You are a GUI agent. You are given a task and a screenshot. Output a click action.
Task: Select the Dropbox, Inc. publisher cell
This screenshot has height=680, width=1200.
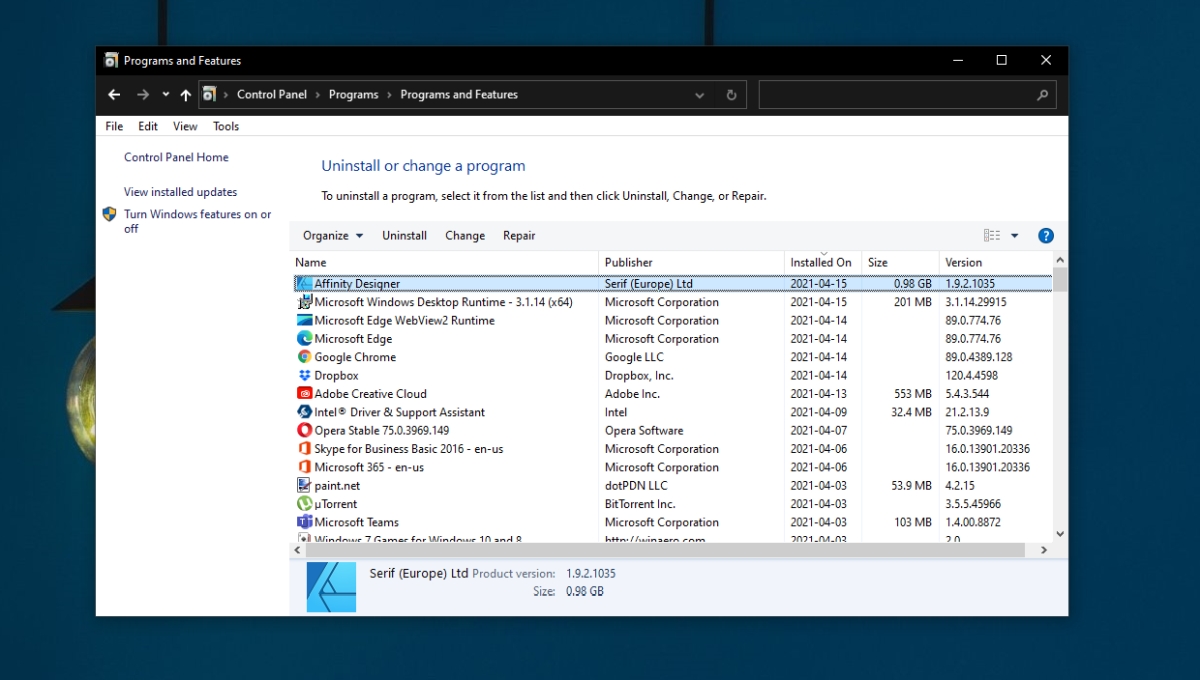639,376
